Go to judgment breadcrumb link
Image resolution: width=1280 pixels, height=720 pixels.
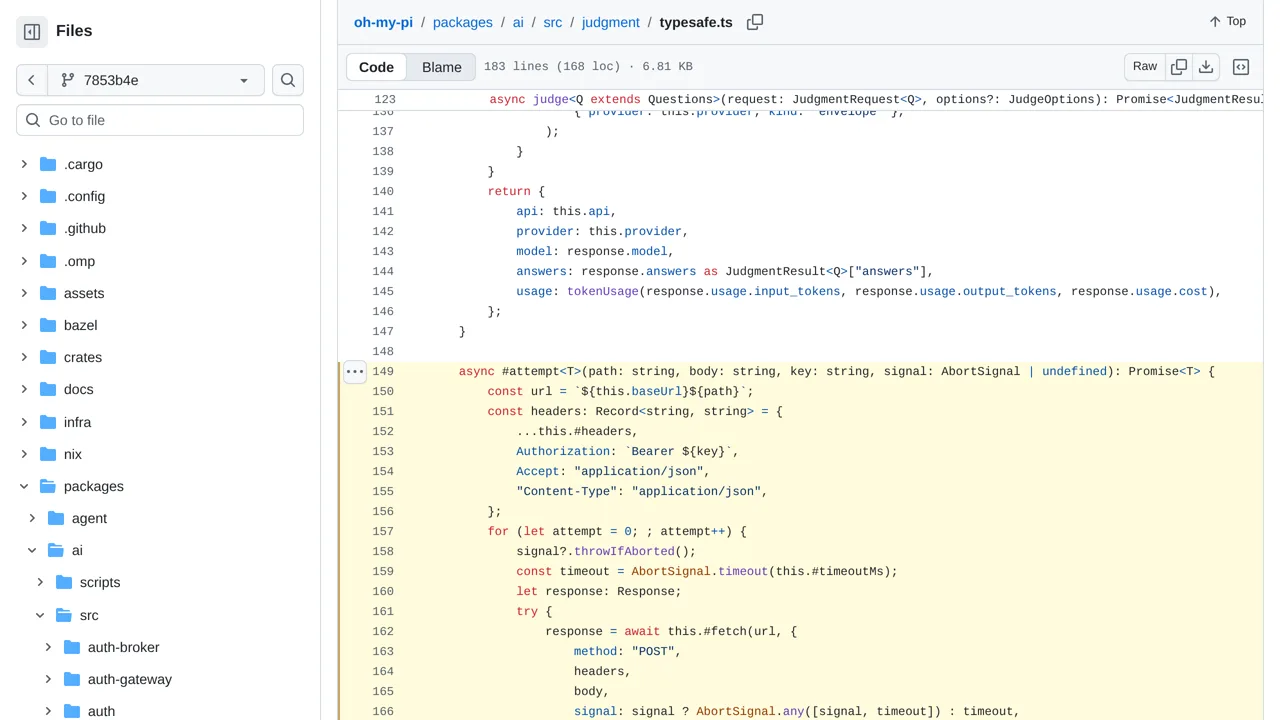click(x=611, y=22)
